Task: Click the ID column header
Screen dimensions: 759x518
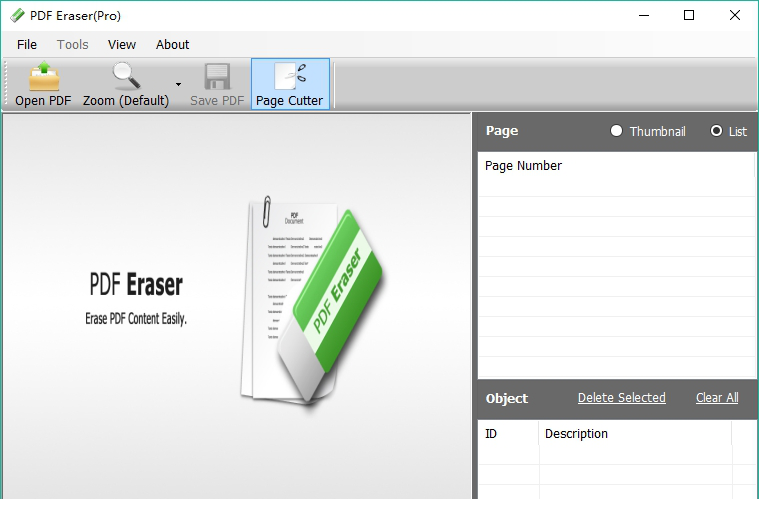Action: click(508, 434)
